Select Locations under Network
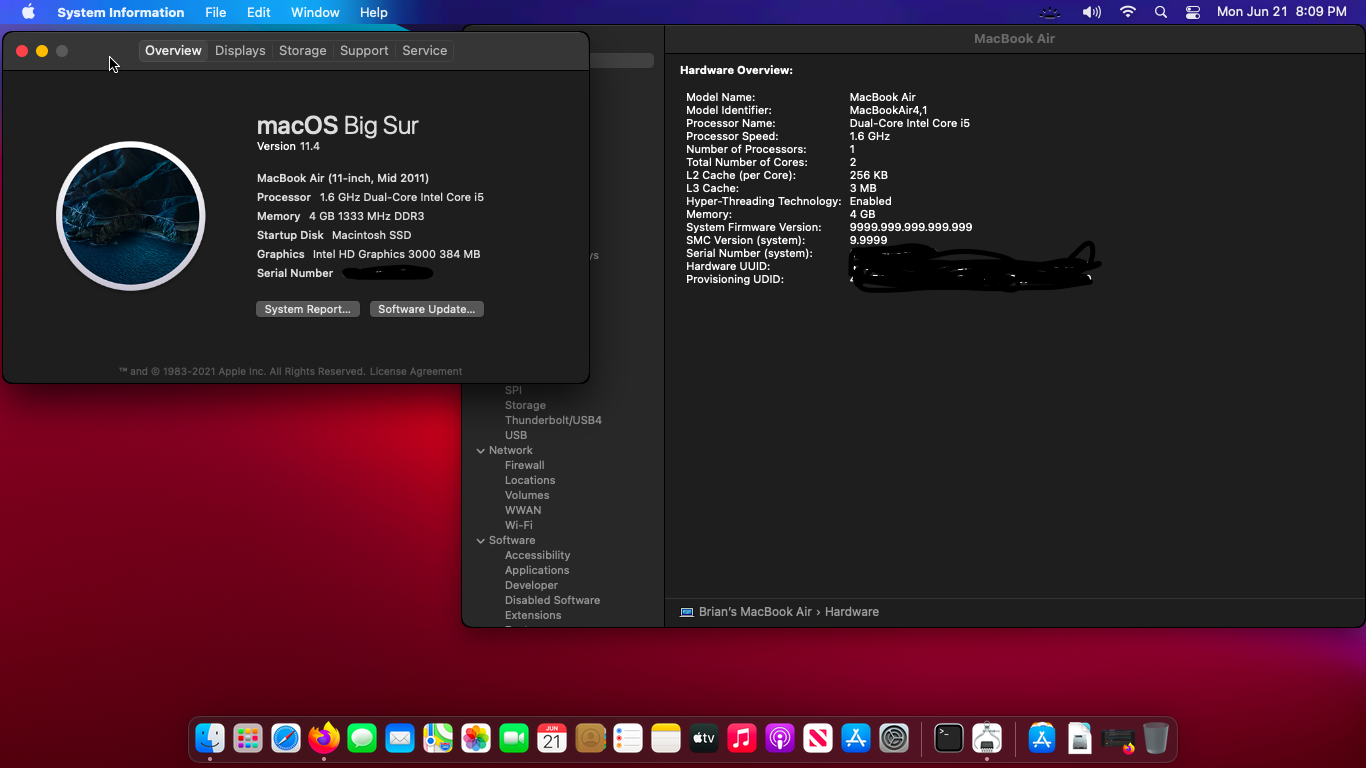 tap(530, 480)
